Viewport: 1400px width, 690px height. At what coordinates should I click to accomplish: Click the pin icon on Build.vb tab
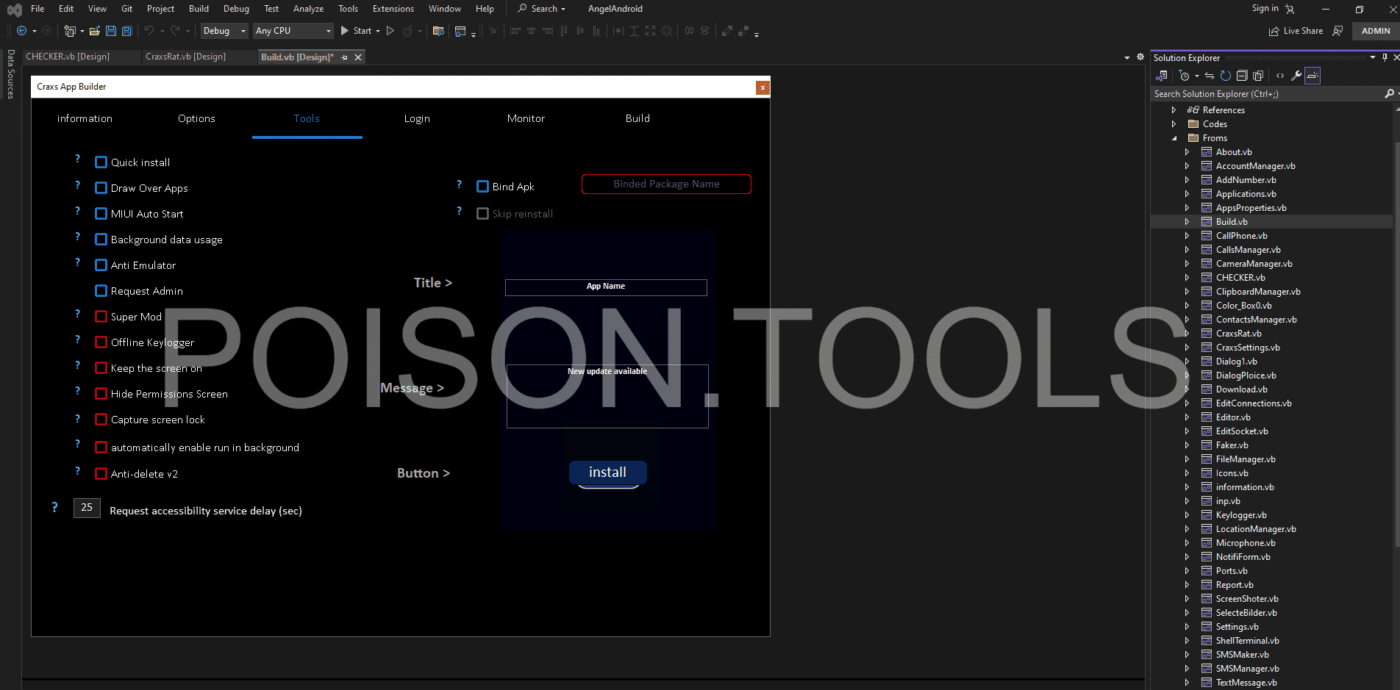(x=344, y=58)
